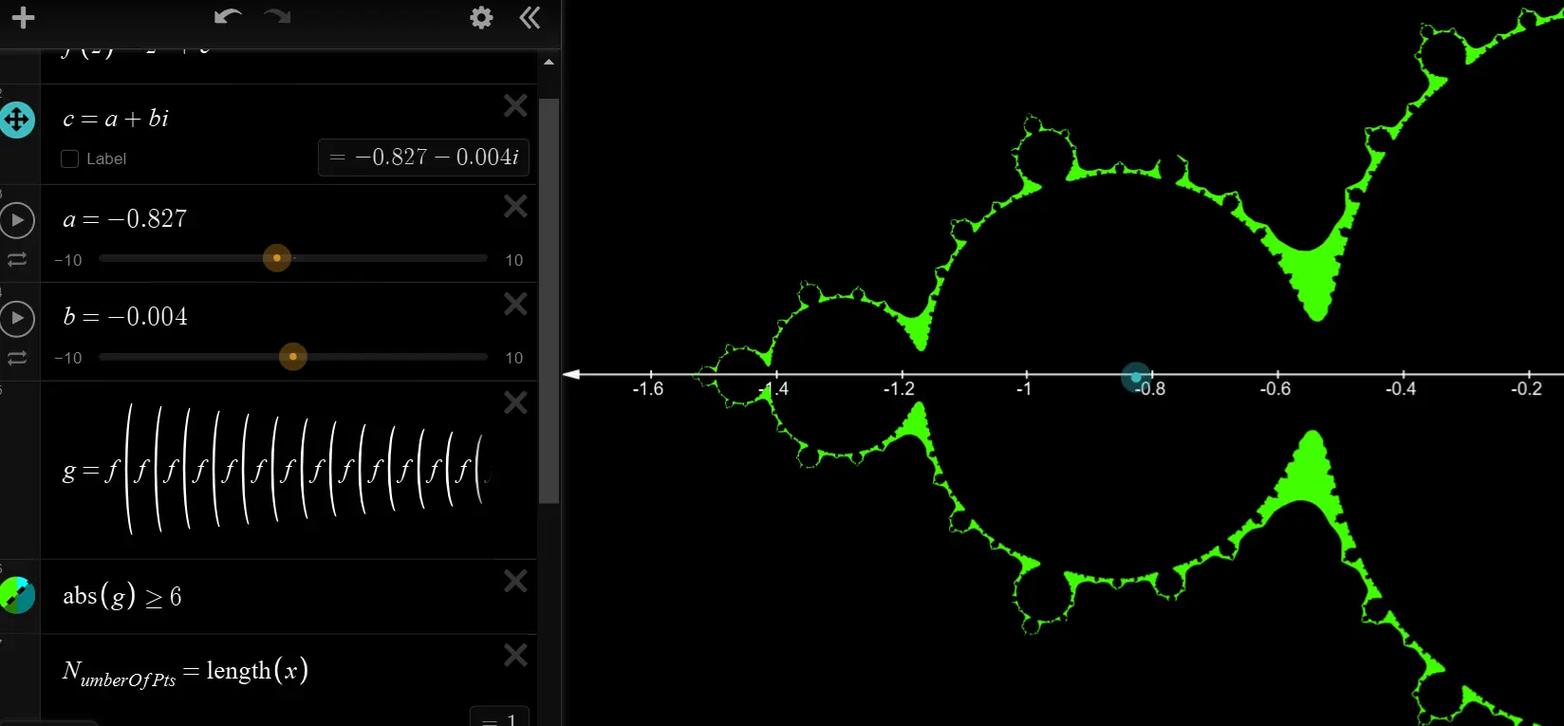This screenshot has height=726, width=1564.
Task: Toggle the color icon for abs(g) ≥ 6
Action: click(x=16, y=595)
